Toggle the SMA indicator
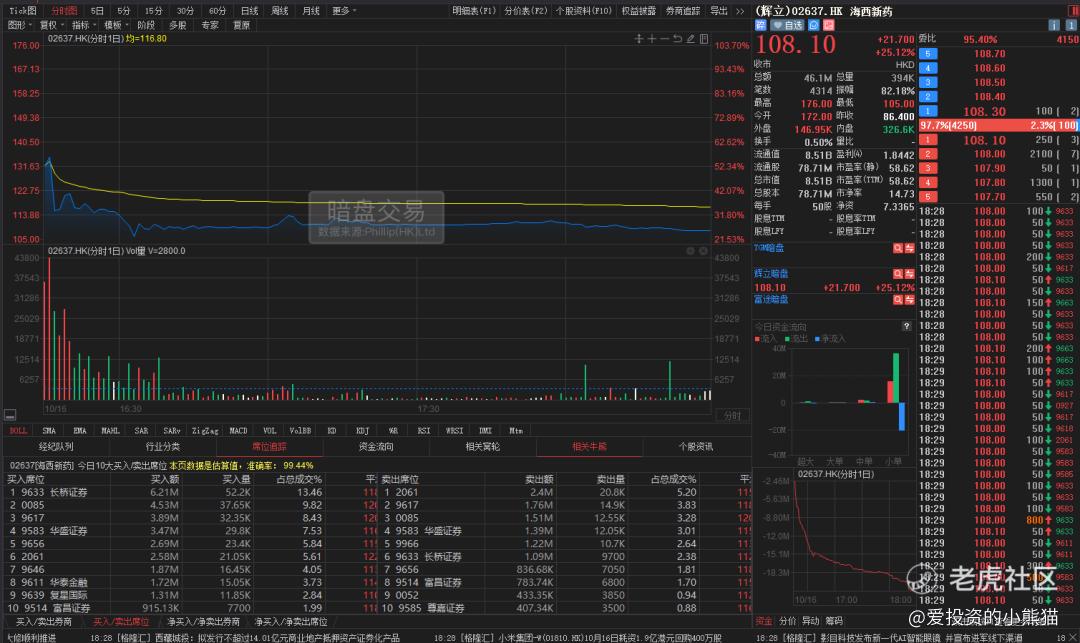The image size is (1080, 643). pos(49,431)
